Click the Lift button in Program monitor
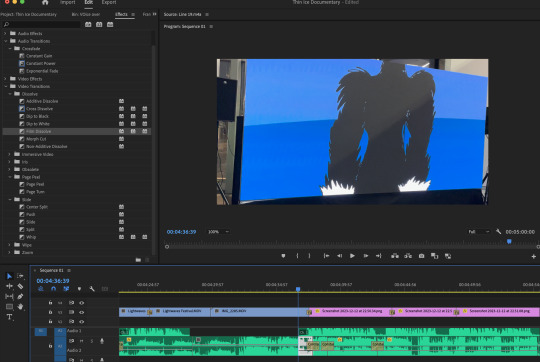The height and width of the screenshot is (362, 540). pyautogui.click(x=395, y=256)
